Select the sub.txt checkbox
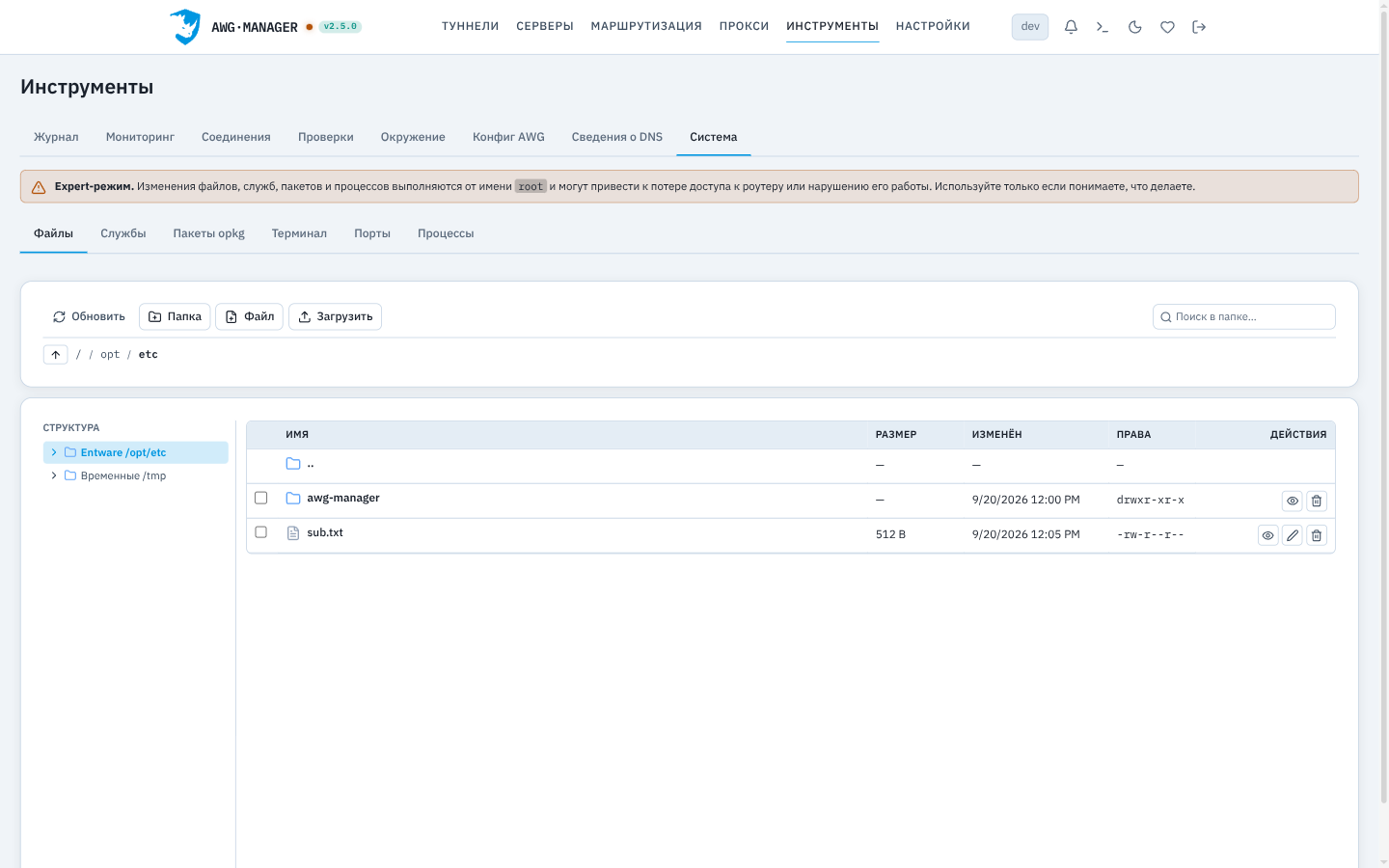 point(260,532)
